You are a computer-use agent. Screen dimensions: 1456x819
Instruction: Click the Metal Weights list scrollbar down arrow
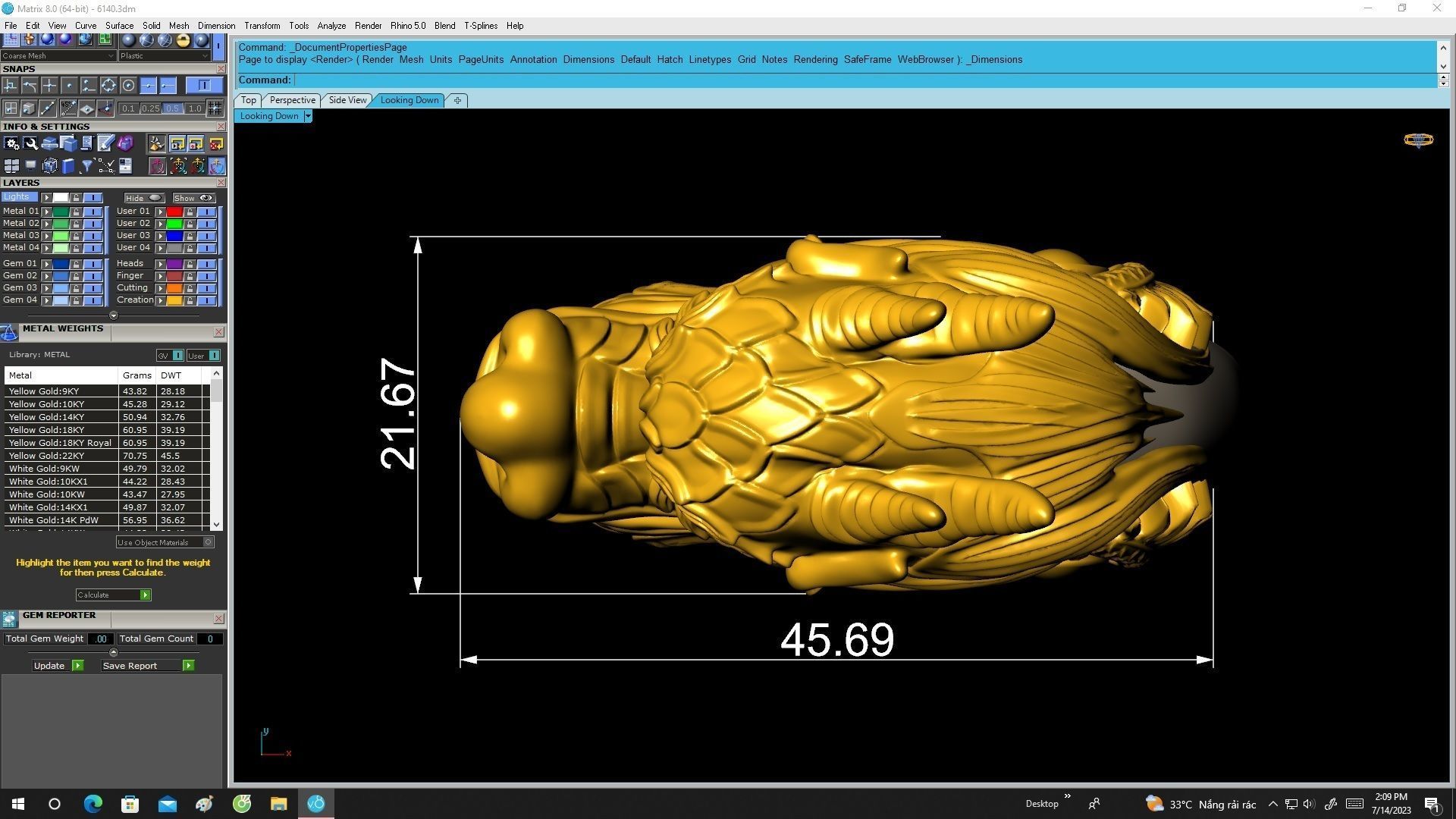tap(217, 524)
